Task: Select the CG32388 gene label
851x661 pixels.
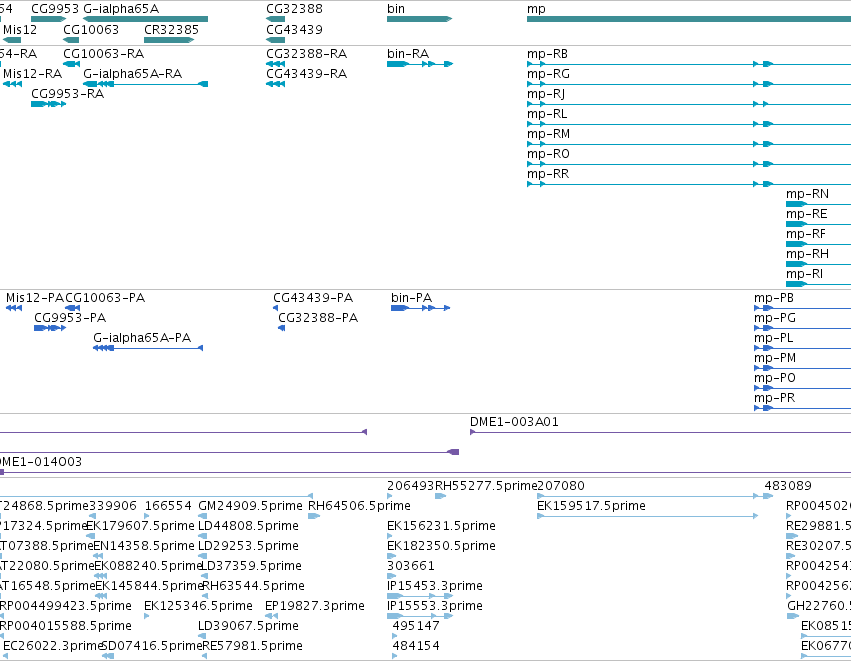Action: [294, 9]
